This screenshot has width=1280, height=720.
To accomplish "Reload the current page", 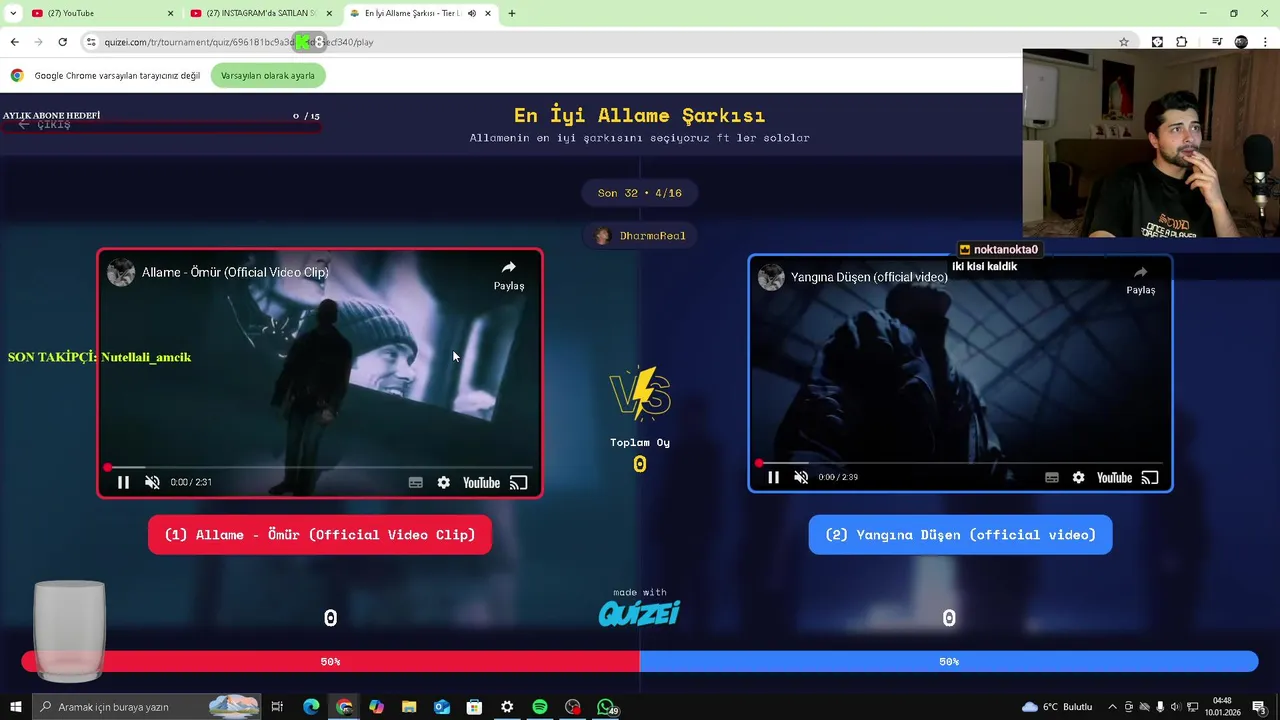I will (62, 42).
